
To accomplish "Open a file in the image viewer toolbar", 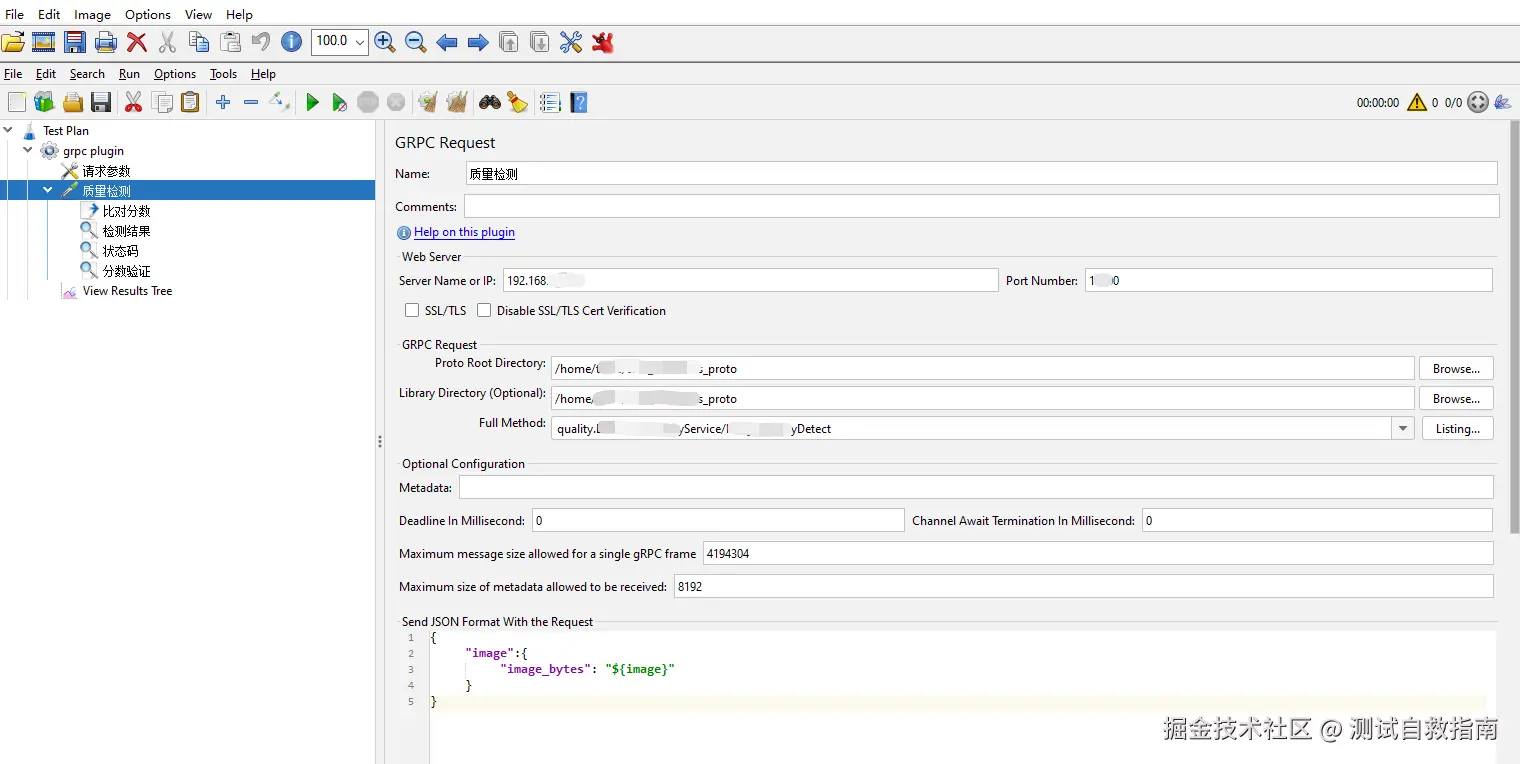I will pos(13,42).
